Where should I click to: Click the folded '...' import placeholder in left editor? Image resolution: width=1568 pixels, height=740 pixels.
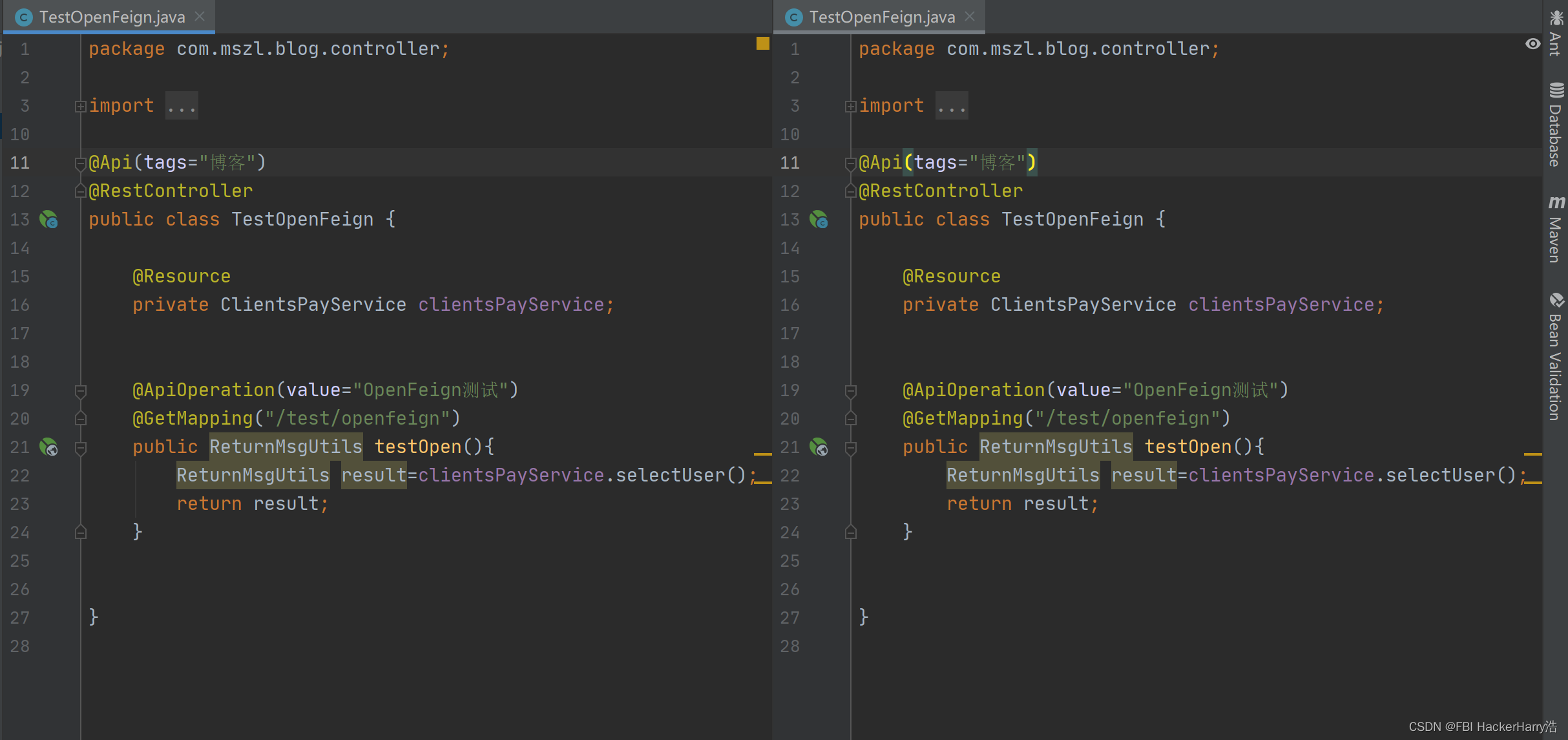pos(182,106)
